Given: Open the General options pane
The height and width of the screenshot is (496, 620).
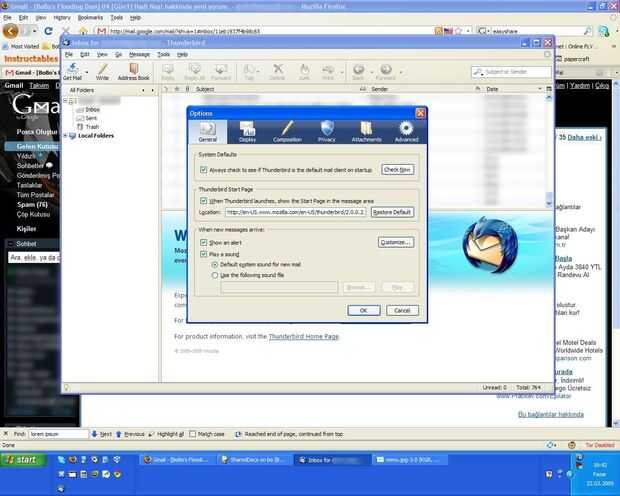Looking at the screenshot, I should (x=208, y=132).
